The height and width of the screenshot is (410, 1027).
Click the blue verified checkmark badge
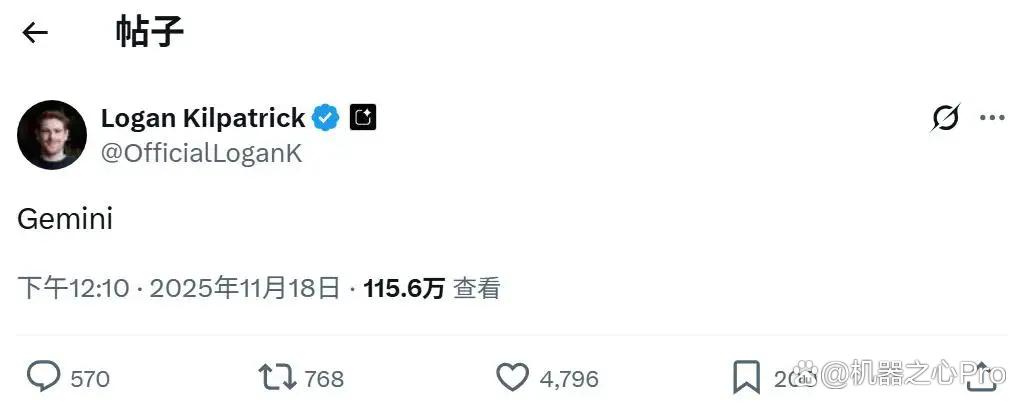point(326,119)
